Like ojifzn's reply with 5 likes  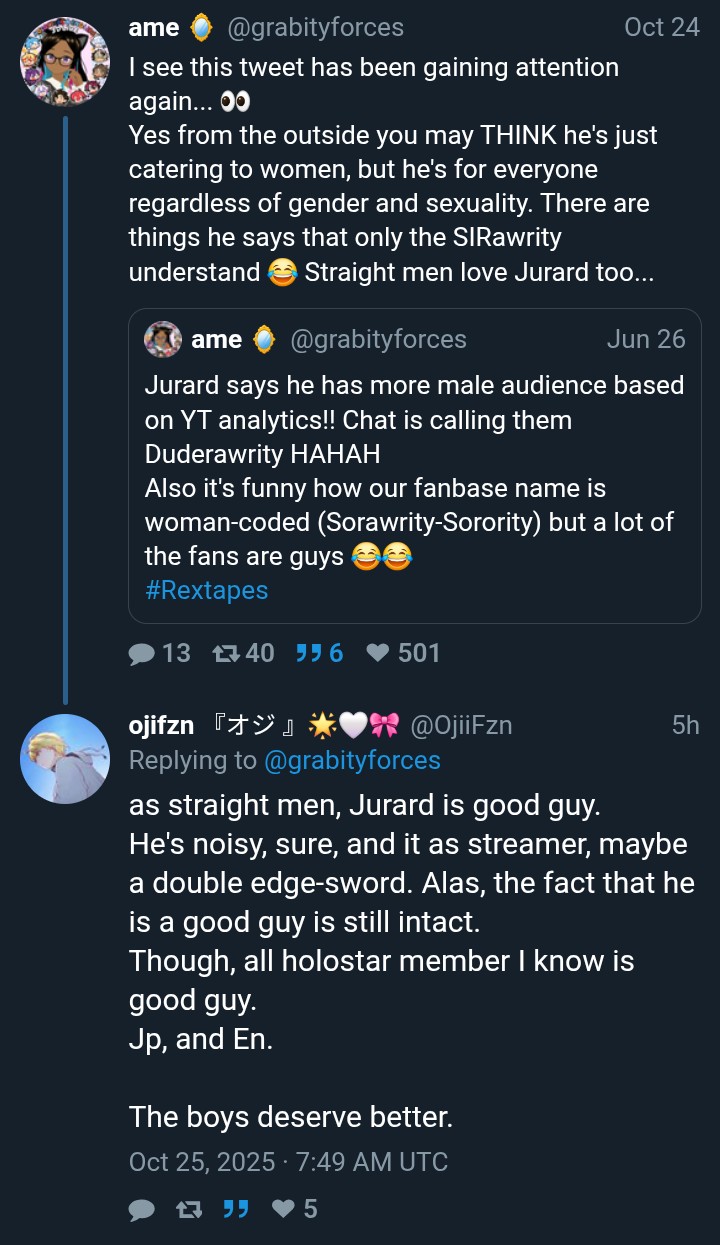pos(284,1209)
